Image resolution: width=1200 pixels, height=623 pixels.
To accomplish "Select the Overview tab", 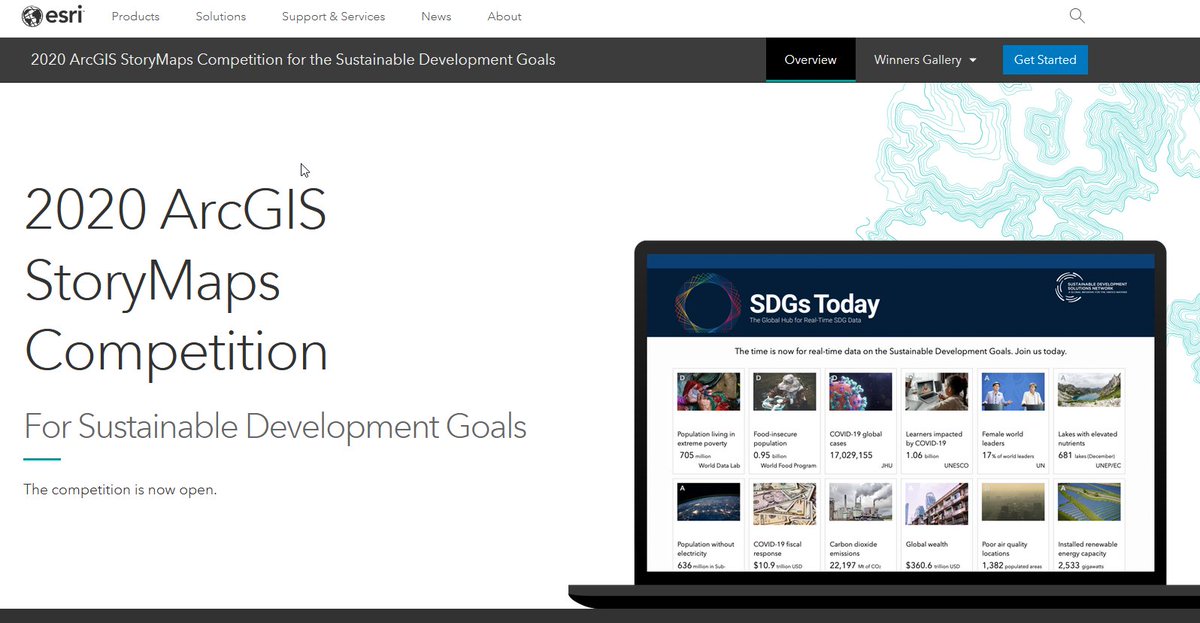I will pyautogui.click(x=810, y=60).
